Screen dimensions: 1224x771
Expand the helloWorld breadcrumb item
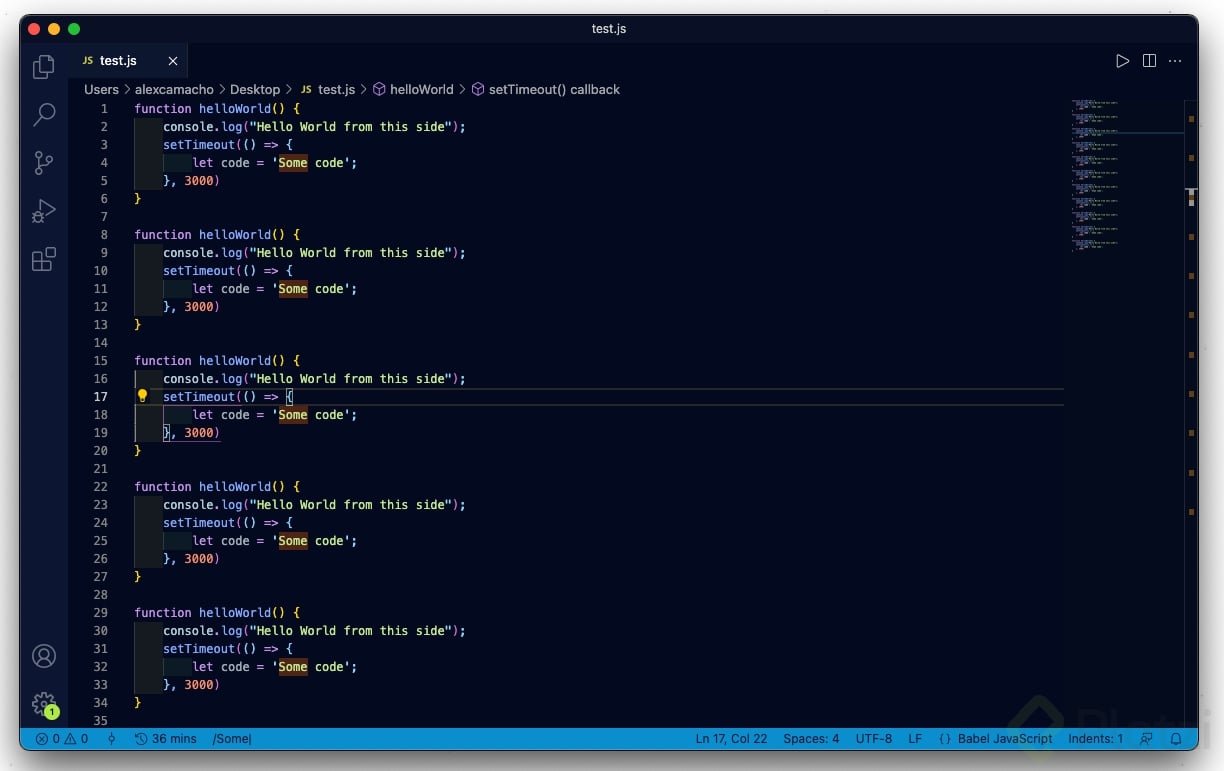click(422, 89)
